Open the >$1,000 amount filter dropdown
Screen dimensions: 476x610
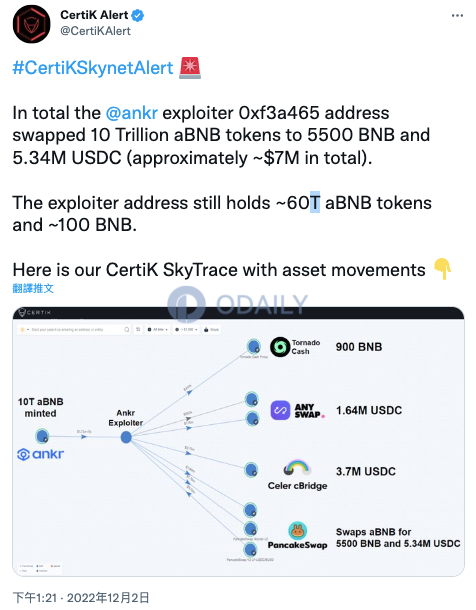(x=186, y=330)
